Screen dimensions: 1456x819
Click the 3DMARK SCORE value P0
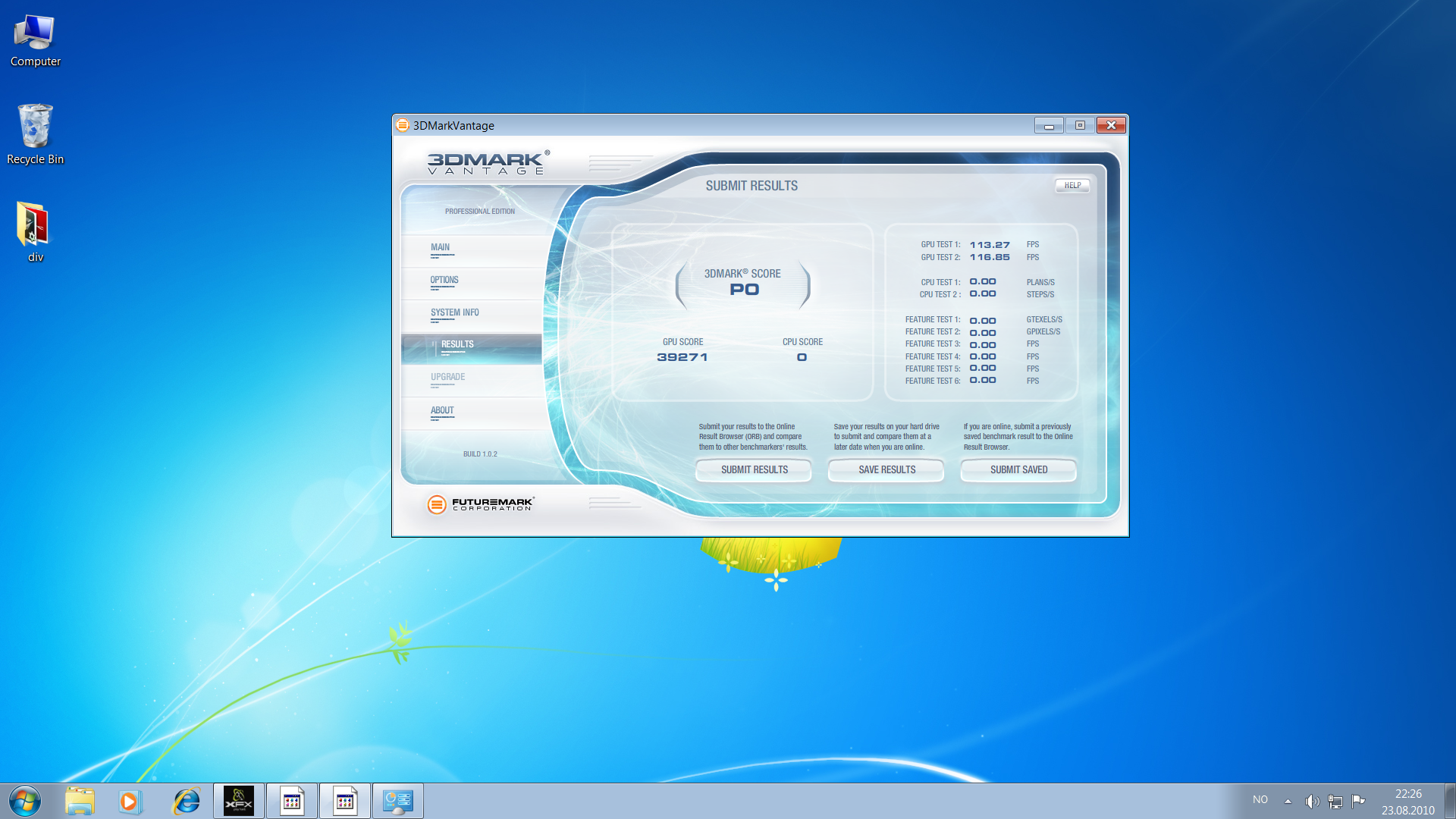[x=744, y=290]
